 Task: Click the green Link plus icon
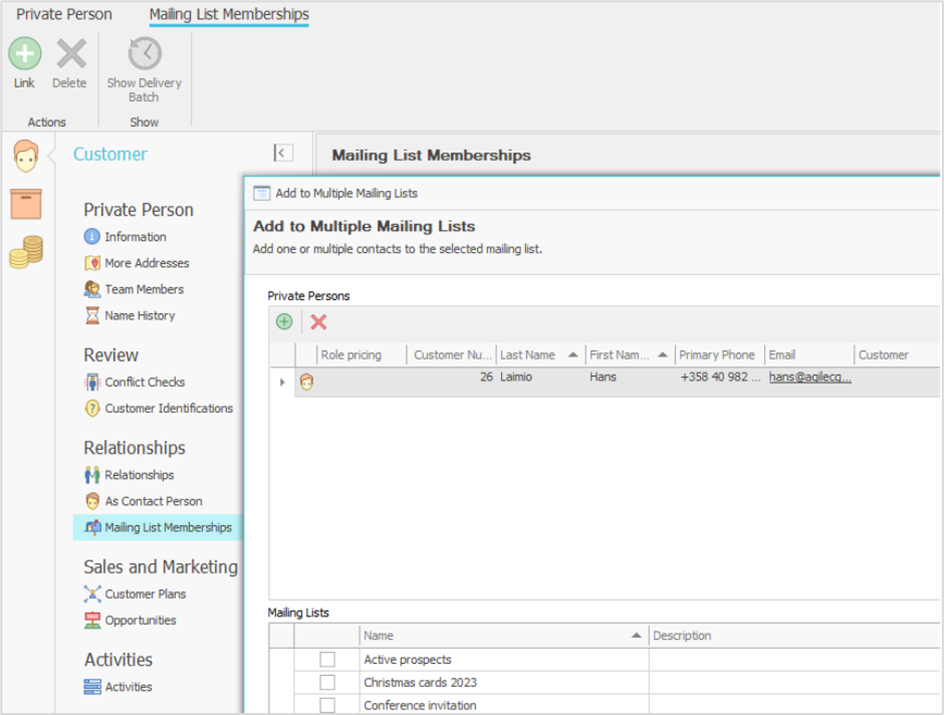25,54
